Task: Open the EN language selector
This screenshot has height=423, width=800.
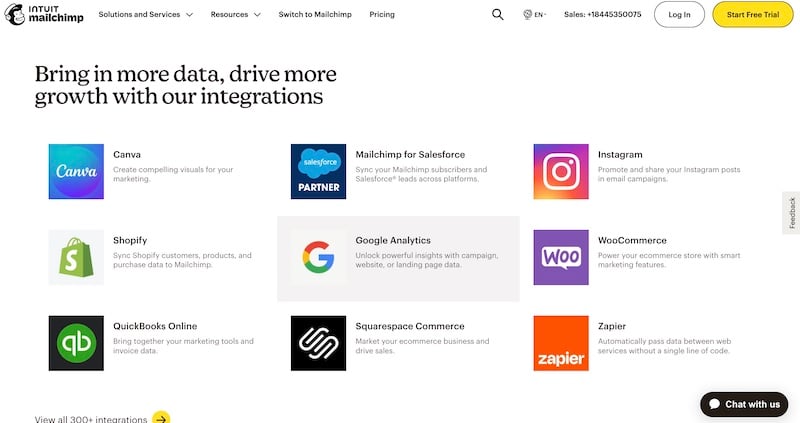Action: (x=540, y=14)
